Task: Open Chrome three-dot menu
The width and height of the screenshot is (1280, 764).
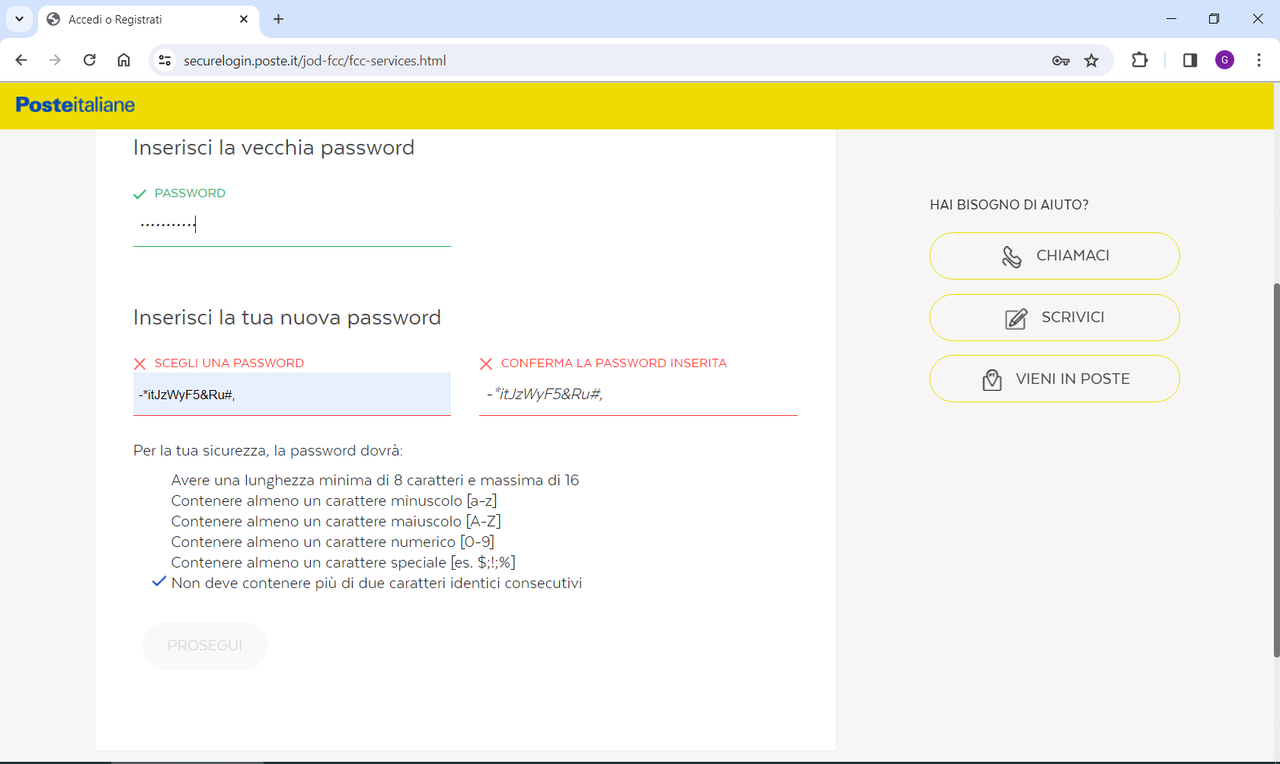Action: [1258, 60]
